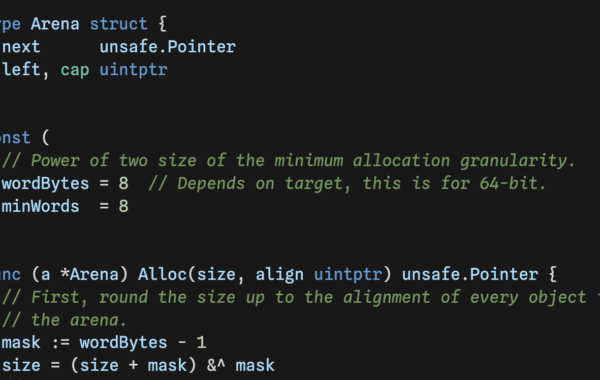Click the 64-bit target comment
600x380 pixels.
(347, 184)
